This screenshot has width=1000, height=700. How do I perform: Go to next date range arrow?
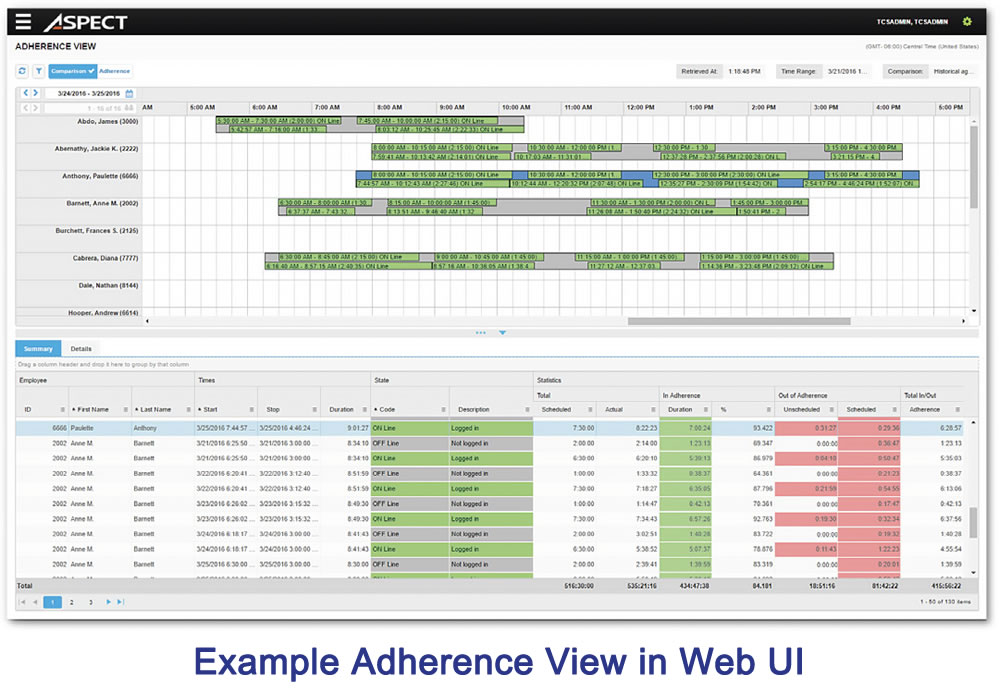pyautogui.click(x=36, y=93)
